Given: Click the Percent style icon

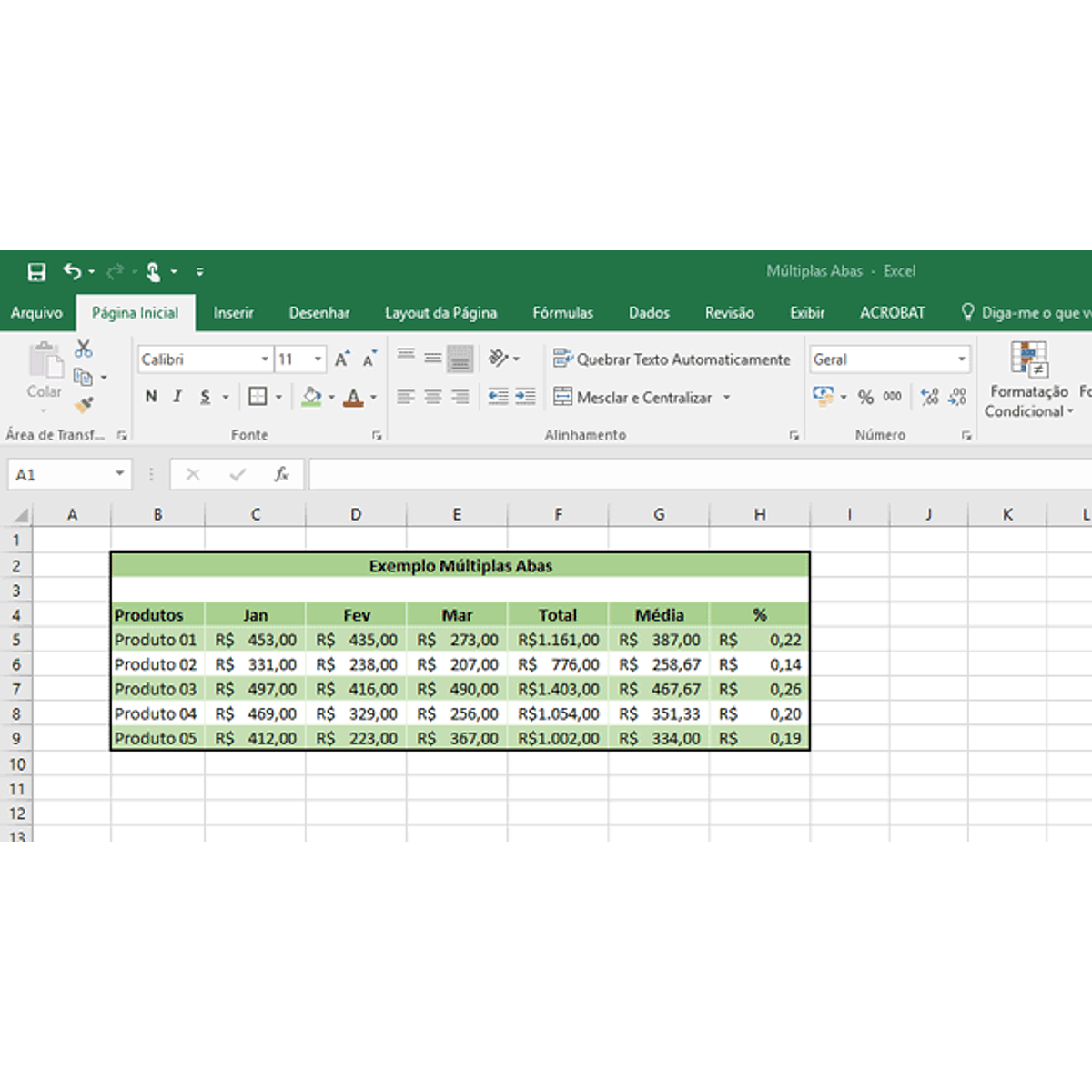Looking at the screenshot, I should coord(865,397).
